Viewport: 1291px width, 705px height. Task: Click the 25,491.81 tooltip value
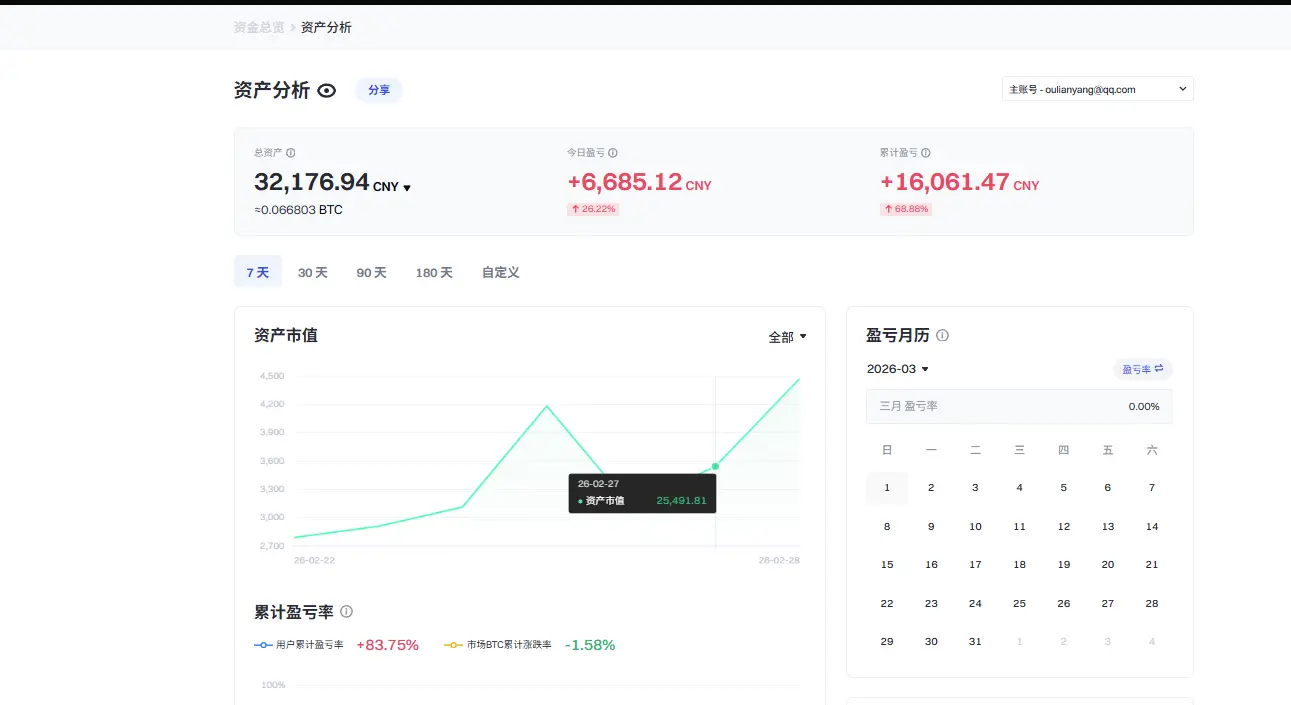pyautogui.click(x=681, y=501)
